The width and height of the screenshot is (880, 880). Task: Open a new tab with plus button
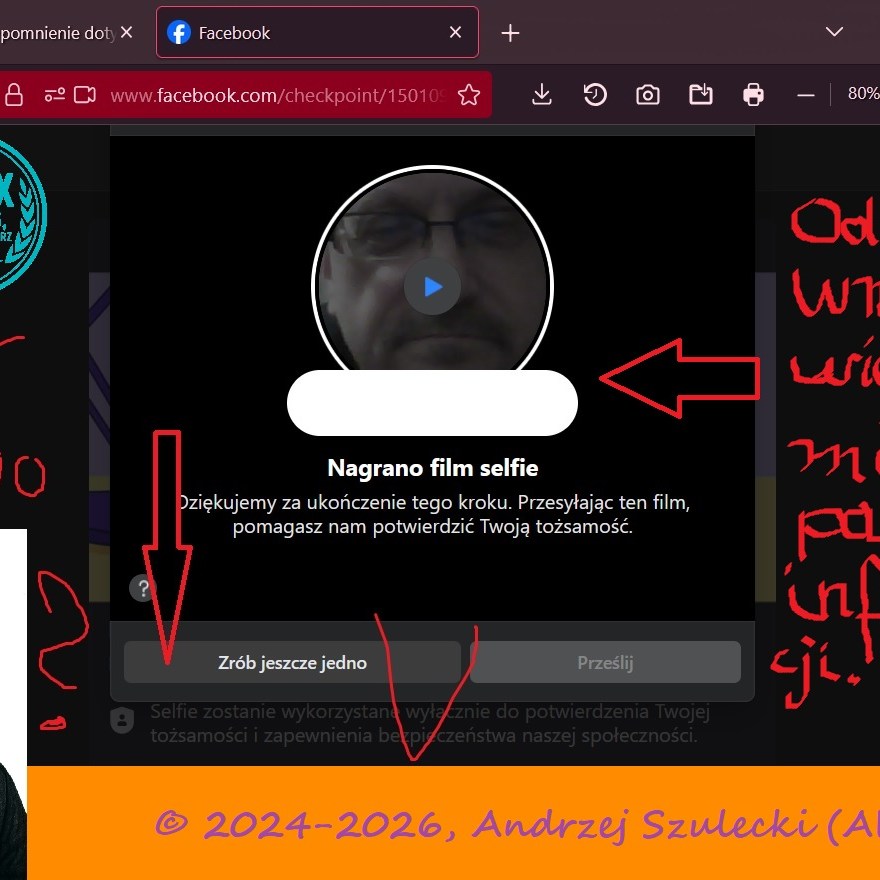[x=510, y=33]
